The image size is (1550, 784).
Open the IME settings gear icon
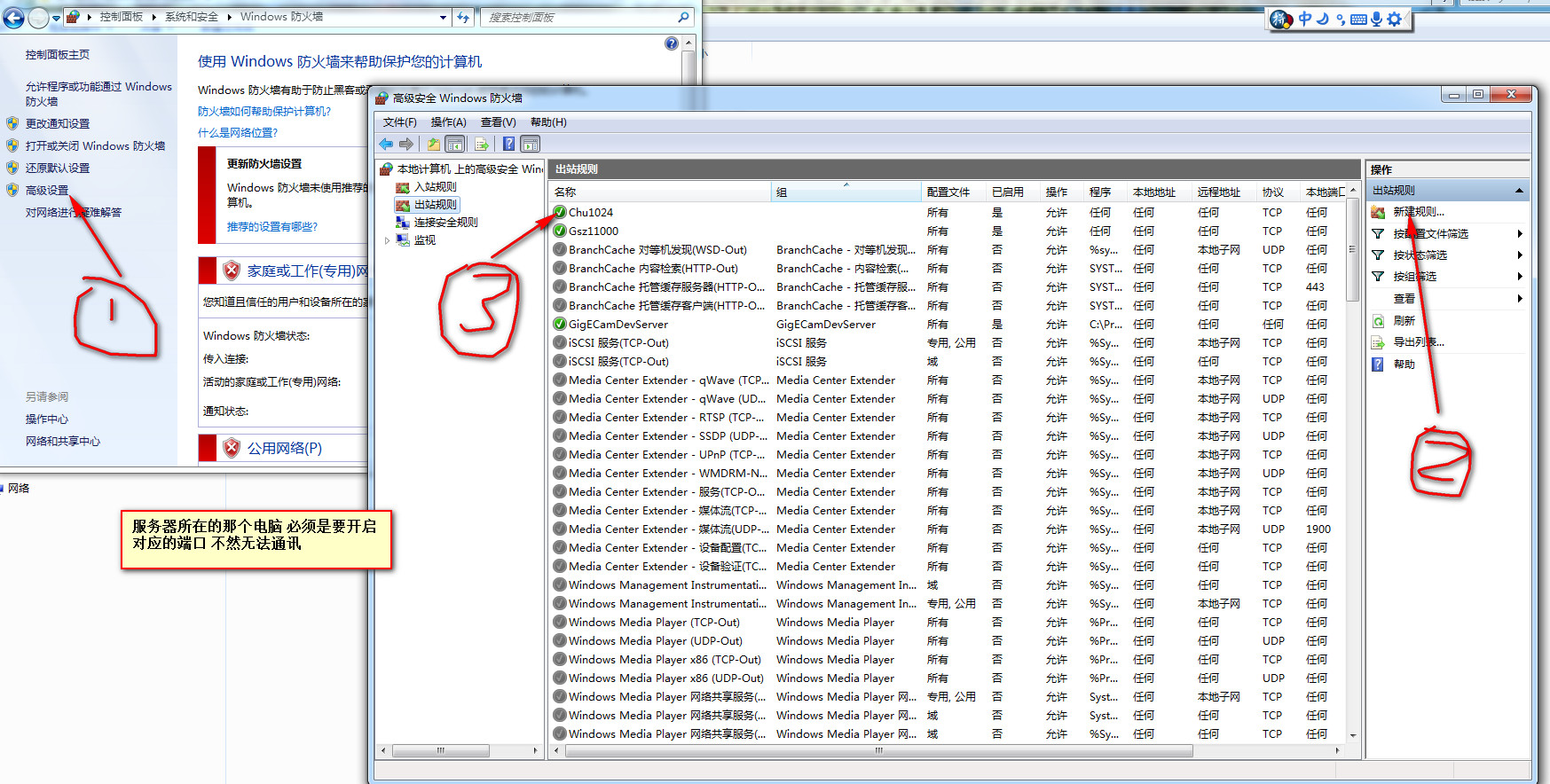tap(1395, 19)
